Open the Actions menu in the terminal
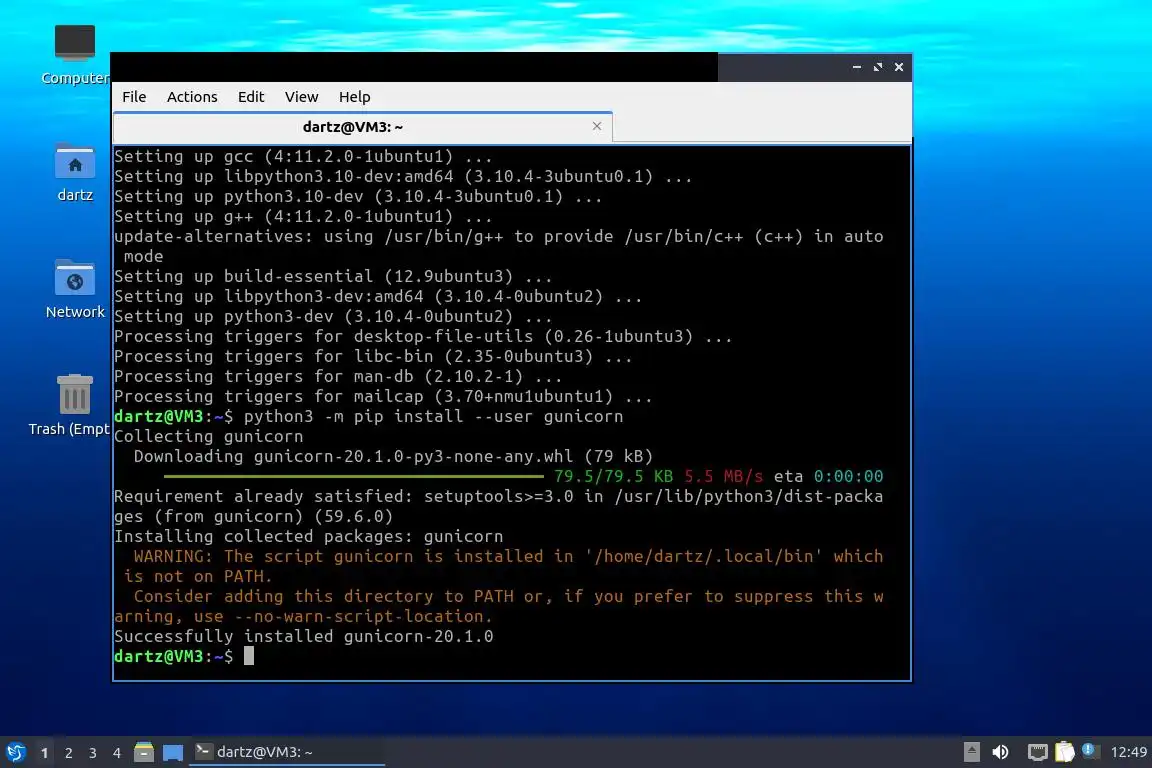The height and width of the screenshot is (768, 1152). point(192,97)
